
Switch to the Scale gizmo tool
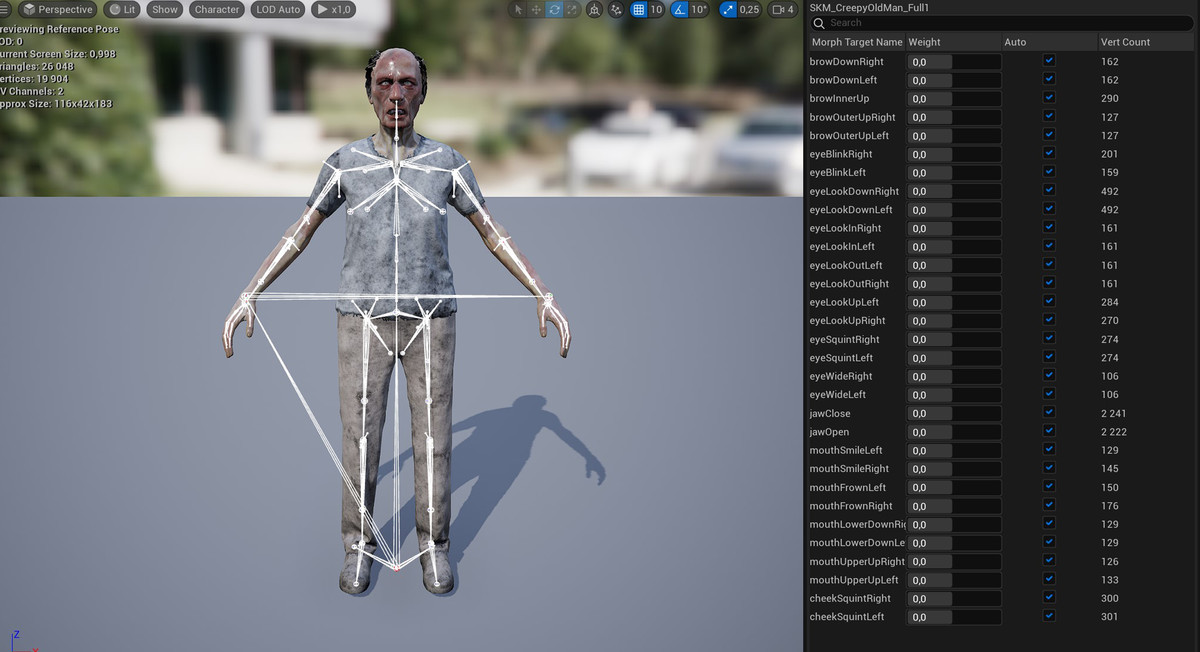pyautogui.click(x=572, y=9)
